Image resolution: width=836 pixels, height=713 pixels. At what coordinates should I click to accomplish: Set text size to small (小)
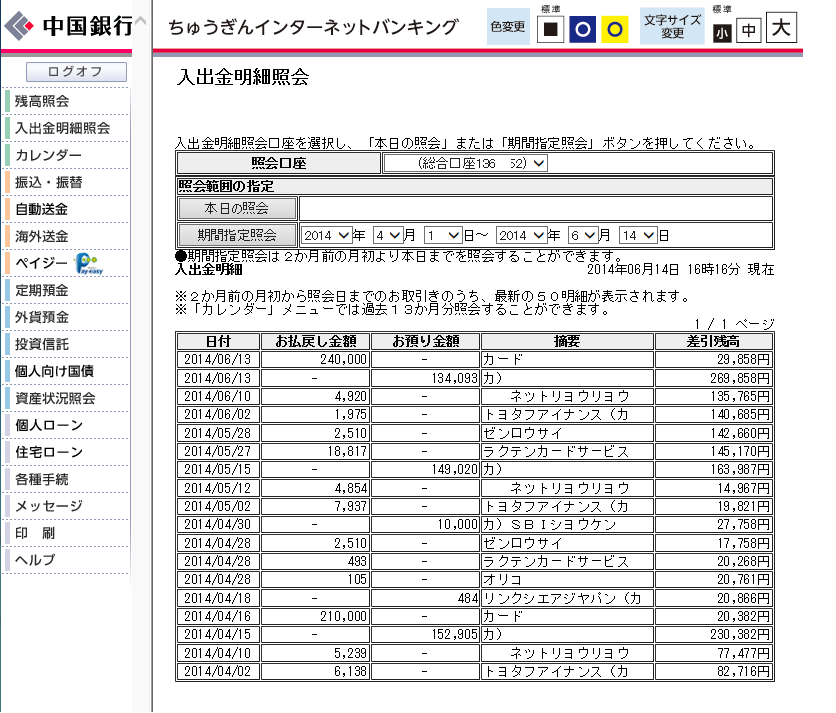pos(722,34)
